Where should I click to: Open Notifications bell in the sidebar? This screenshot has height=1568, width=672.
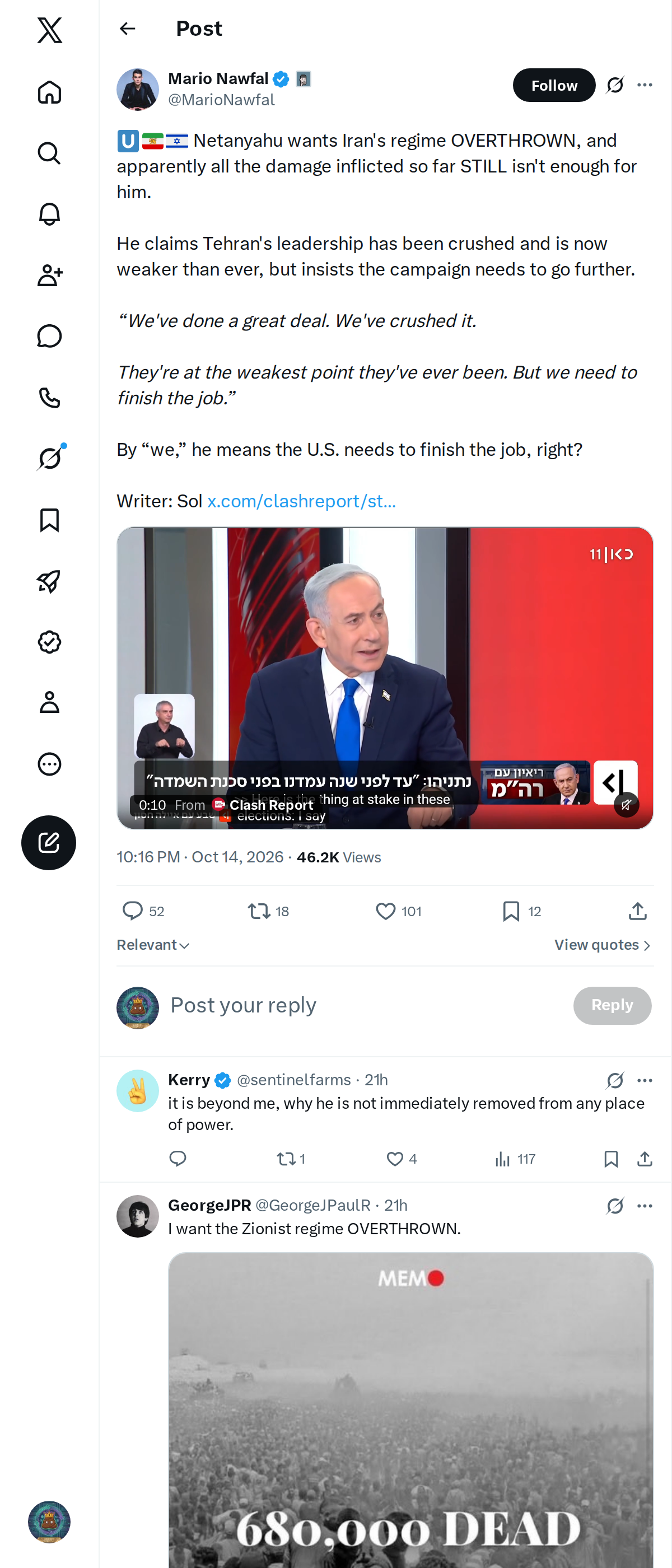click(x=49, y=214)
